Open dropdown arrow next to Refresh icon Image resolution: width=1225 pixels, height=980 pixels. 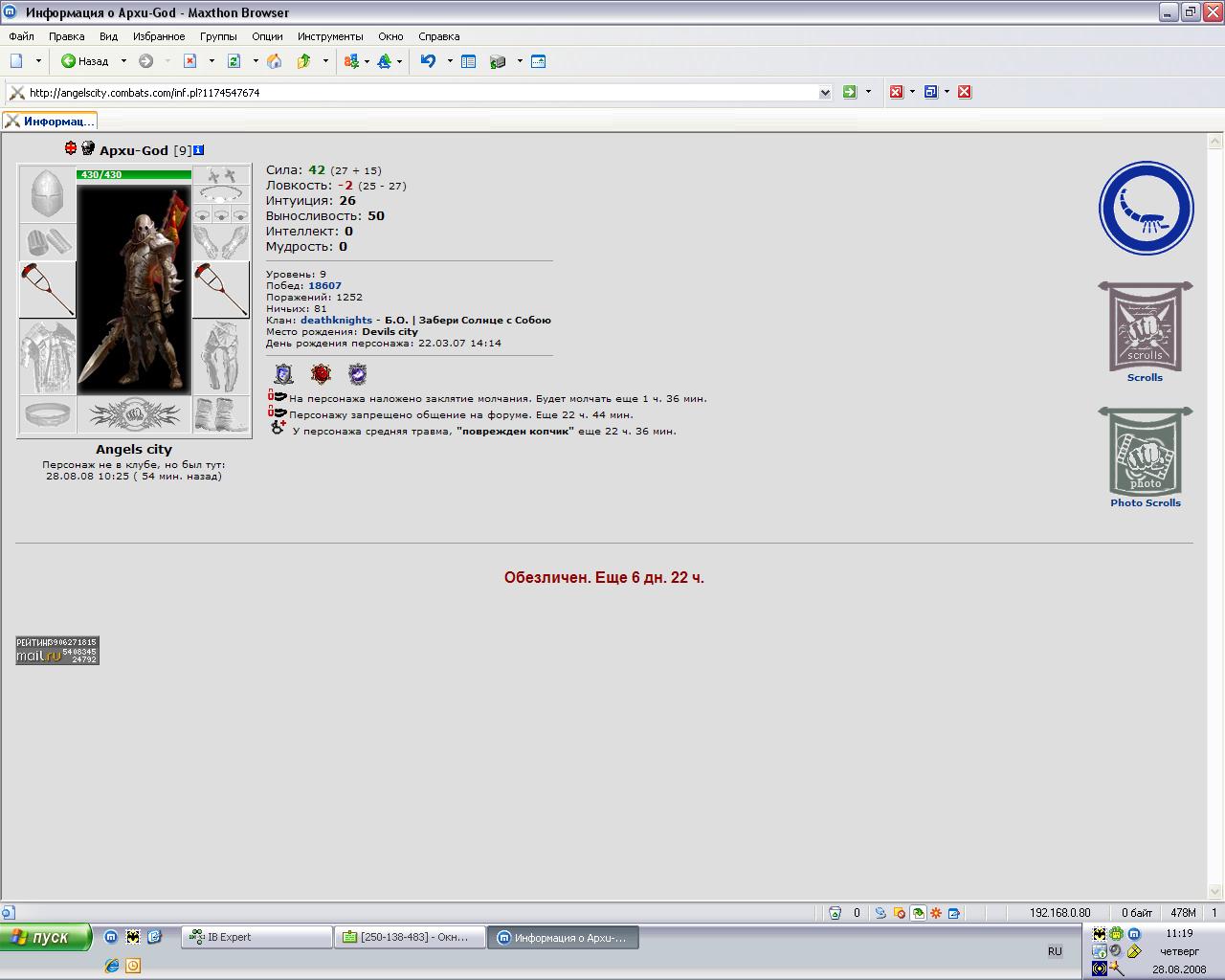pyautogui.click(x=256, y=61)
